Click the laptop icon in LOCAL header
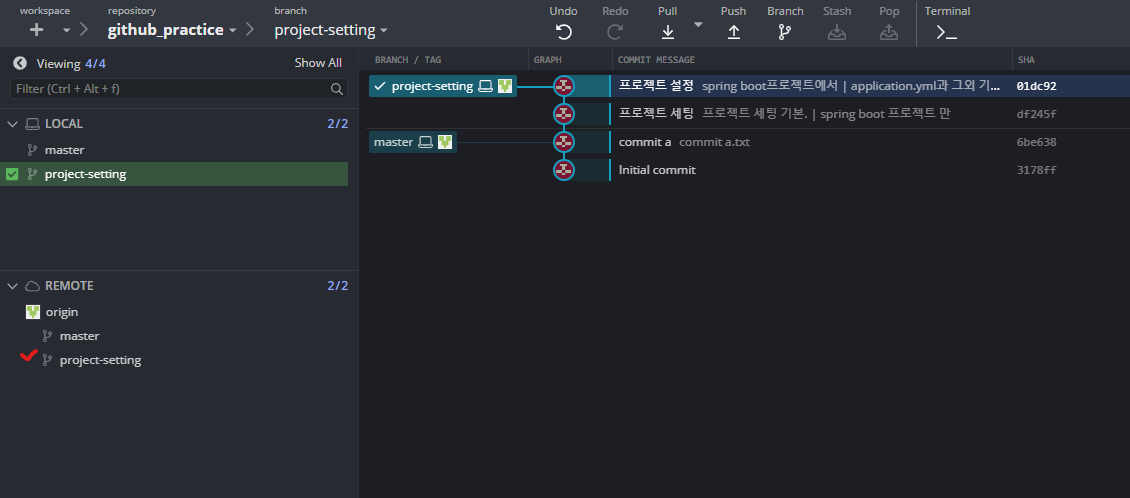The width and height of the screenshot is (1130, 498). click(32, 124)
